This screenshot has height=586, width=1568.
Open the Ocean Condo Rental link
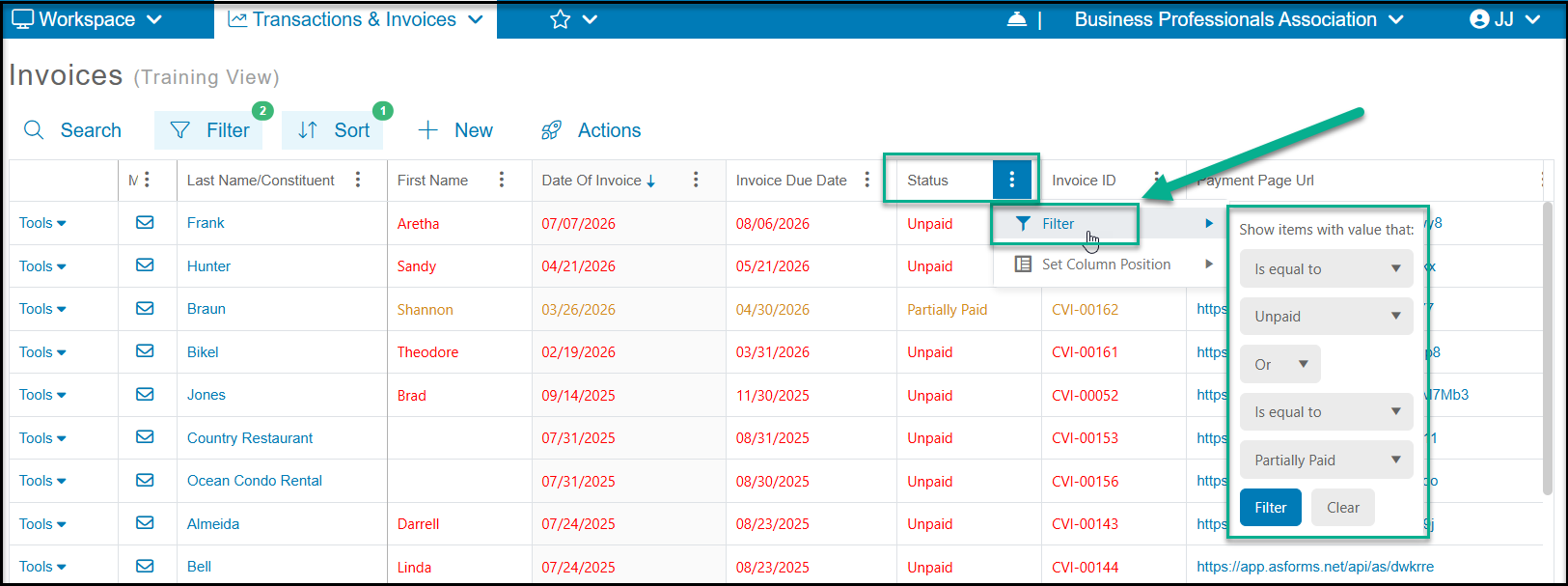click(x=255, y=481)
